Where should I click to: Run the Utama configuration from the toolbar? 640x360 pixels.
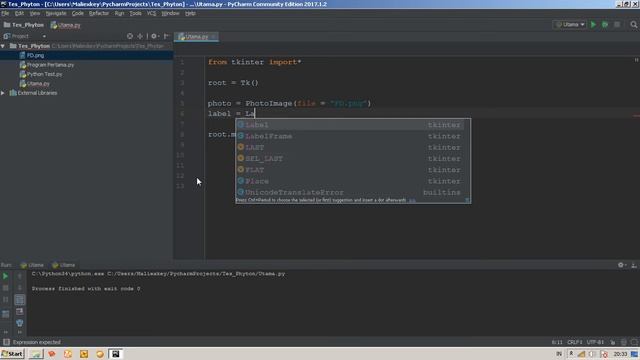coord(593,25)
